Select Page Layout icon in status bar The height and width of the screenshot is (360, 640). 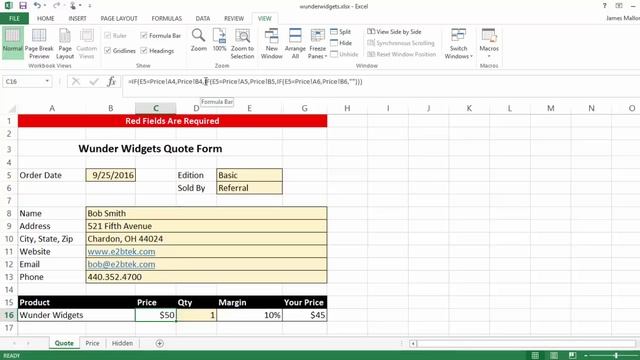[554, 356]
